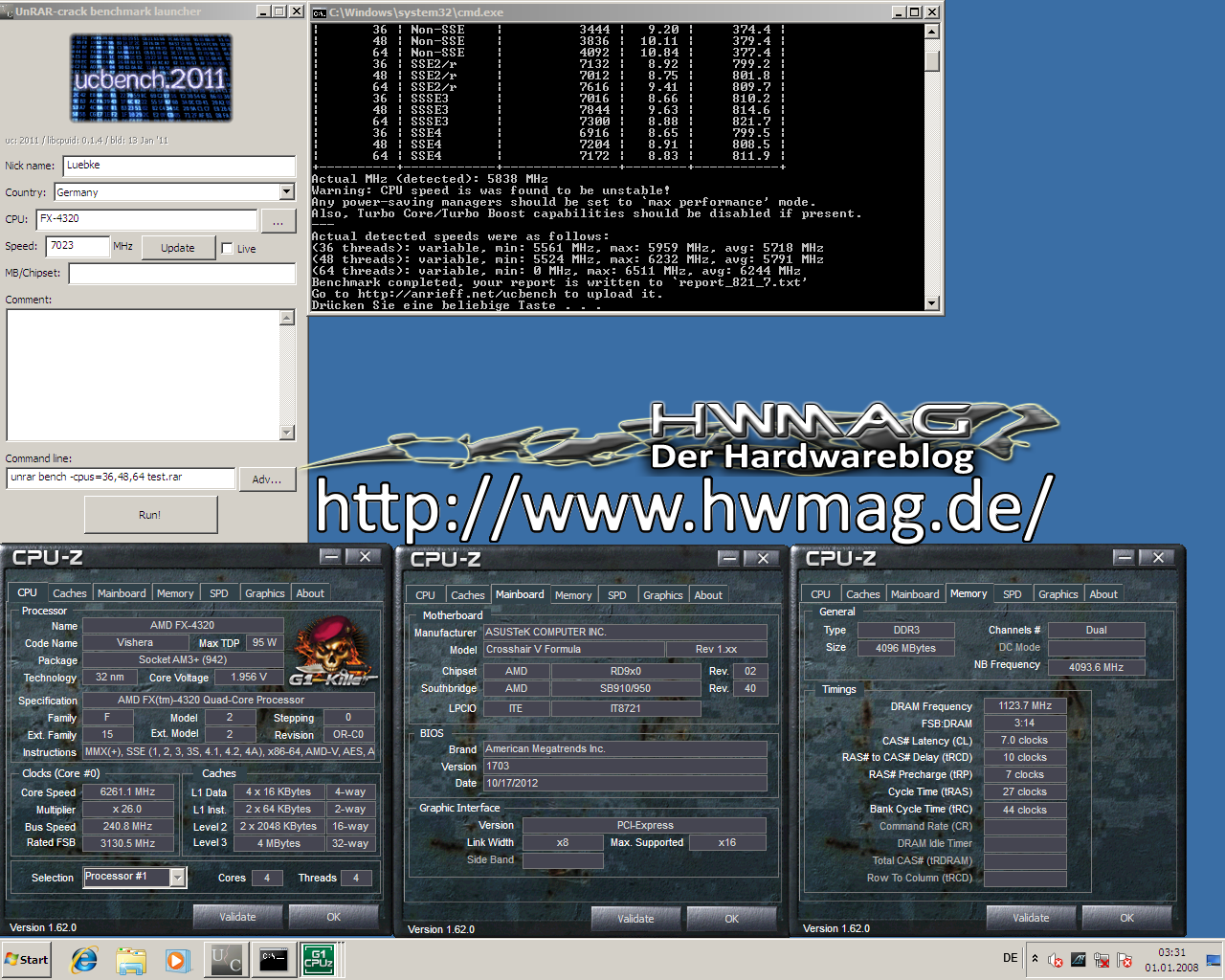Click the G1-Killer skull logo in CPU-Z
The height and width of the screenshot is (980, 1225).
332,652
